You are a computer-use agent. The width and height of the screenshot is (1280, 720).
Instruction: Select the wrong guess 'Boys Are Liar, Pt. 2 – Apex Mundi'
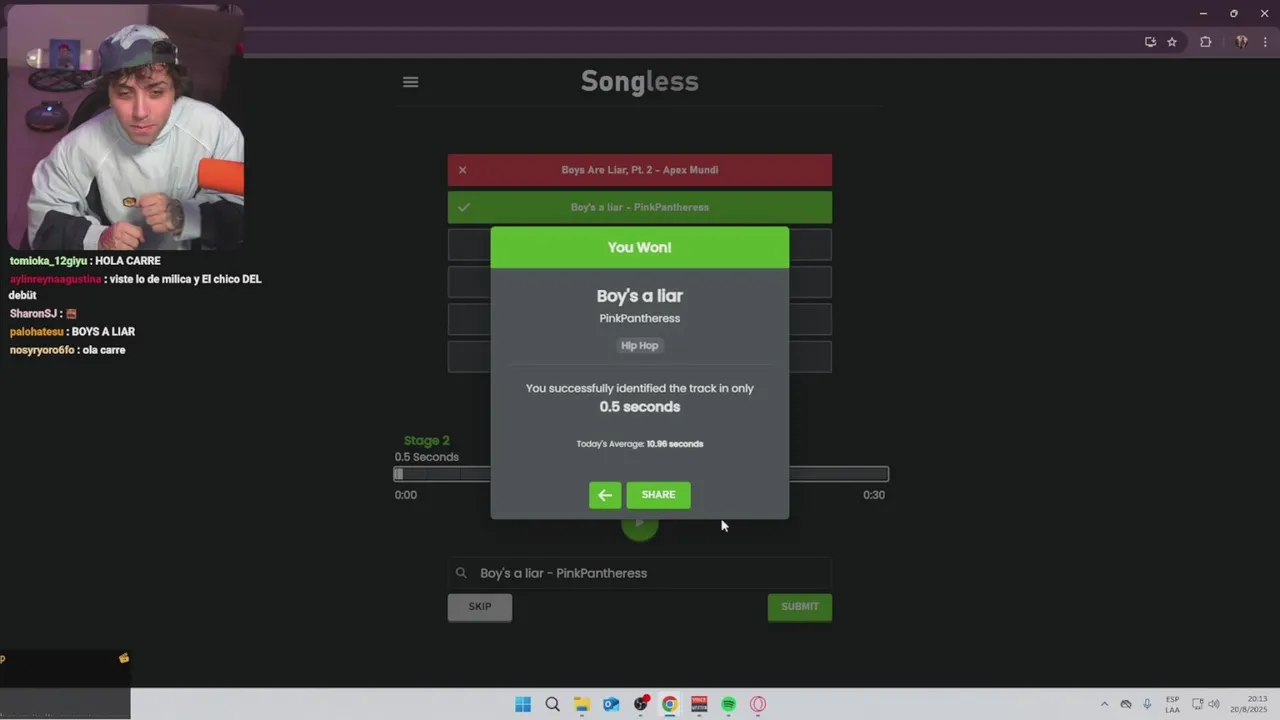[640, 170]
